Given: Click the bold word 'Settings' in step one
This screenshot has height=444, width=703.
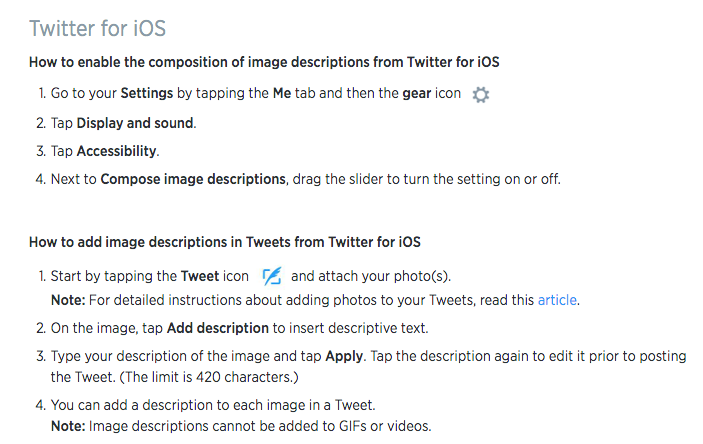Looking at the screenshot, I should pos(147,93).
